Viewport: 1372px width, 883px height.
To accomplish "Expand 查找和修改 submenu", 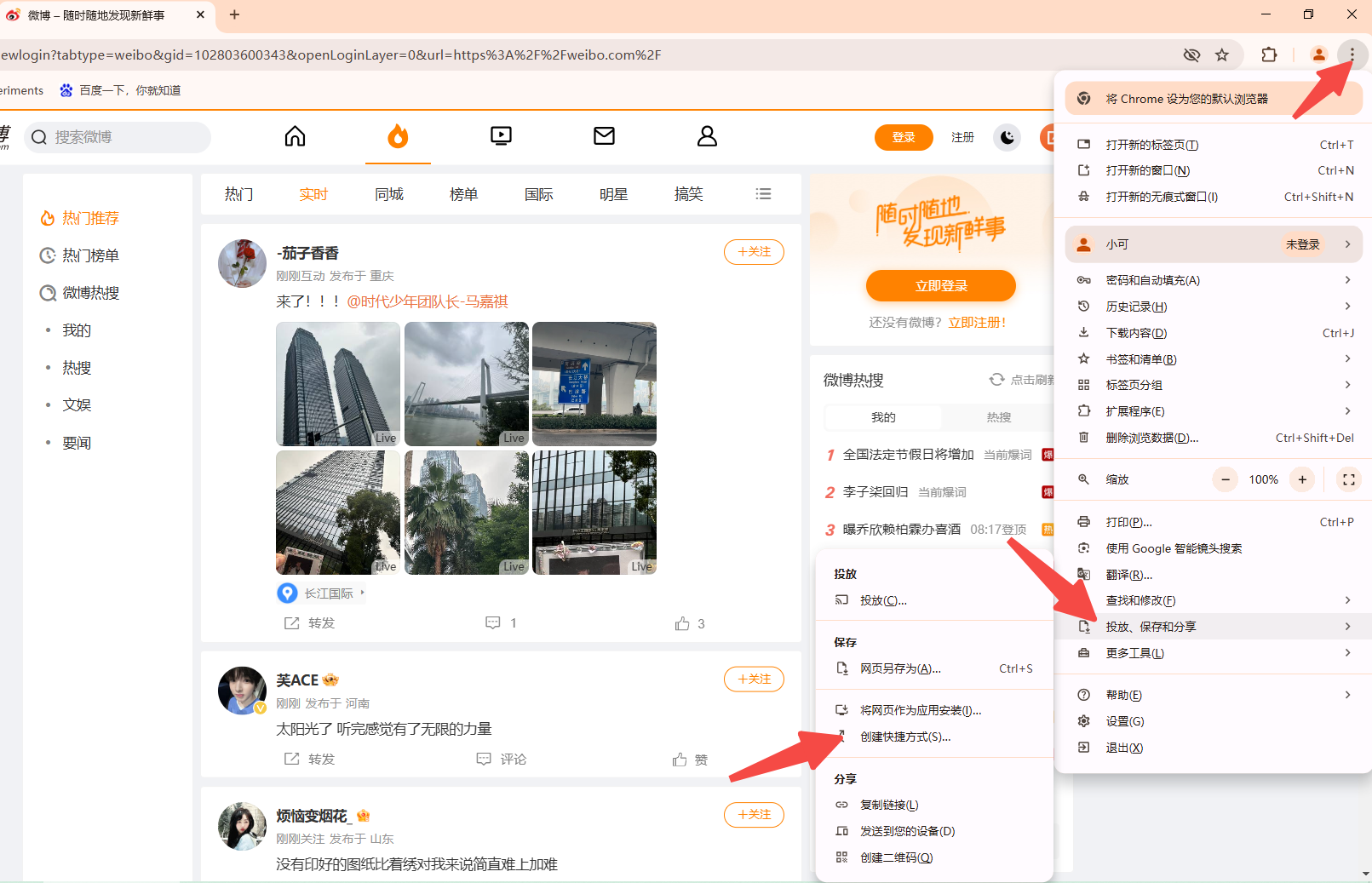I will (1214, 600).
